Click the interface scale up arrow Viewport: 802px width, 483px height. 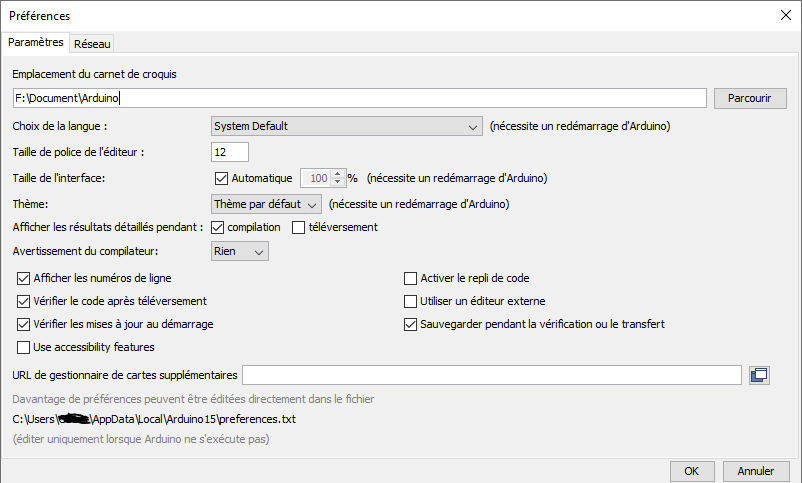337,173
